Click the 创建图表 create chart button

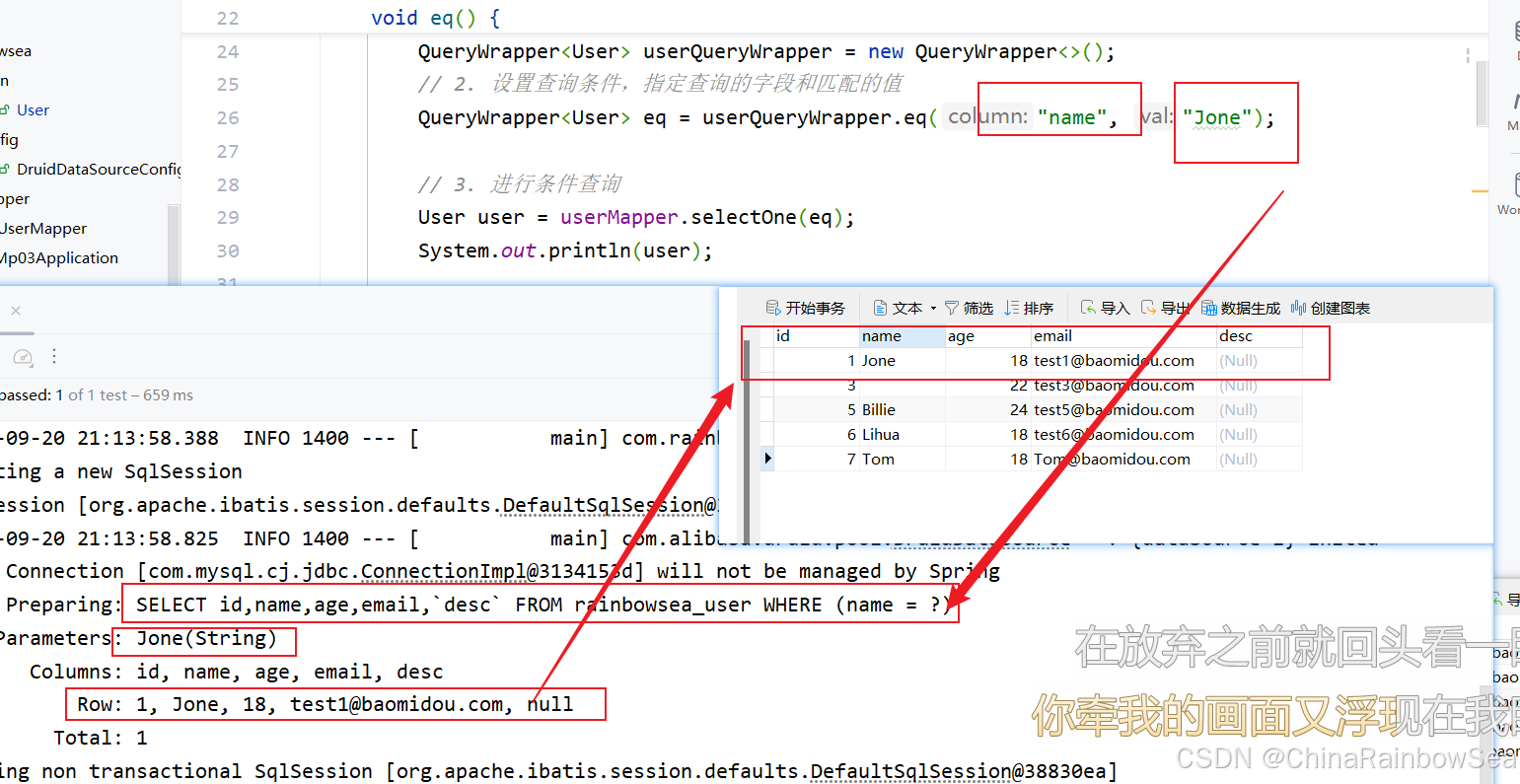click(1331, 308)
